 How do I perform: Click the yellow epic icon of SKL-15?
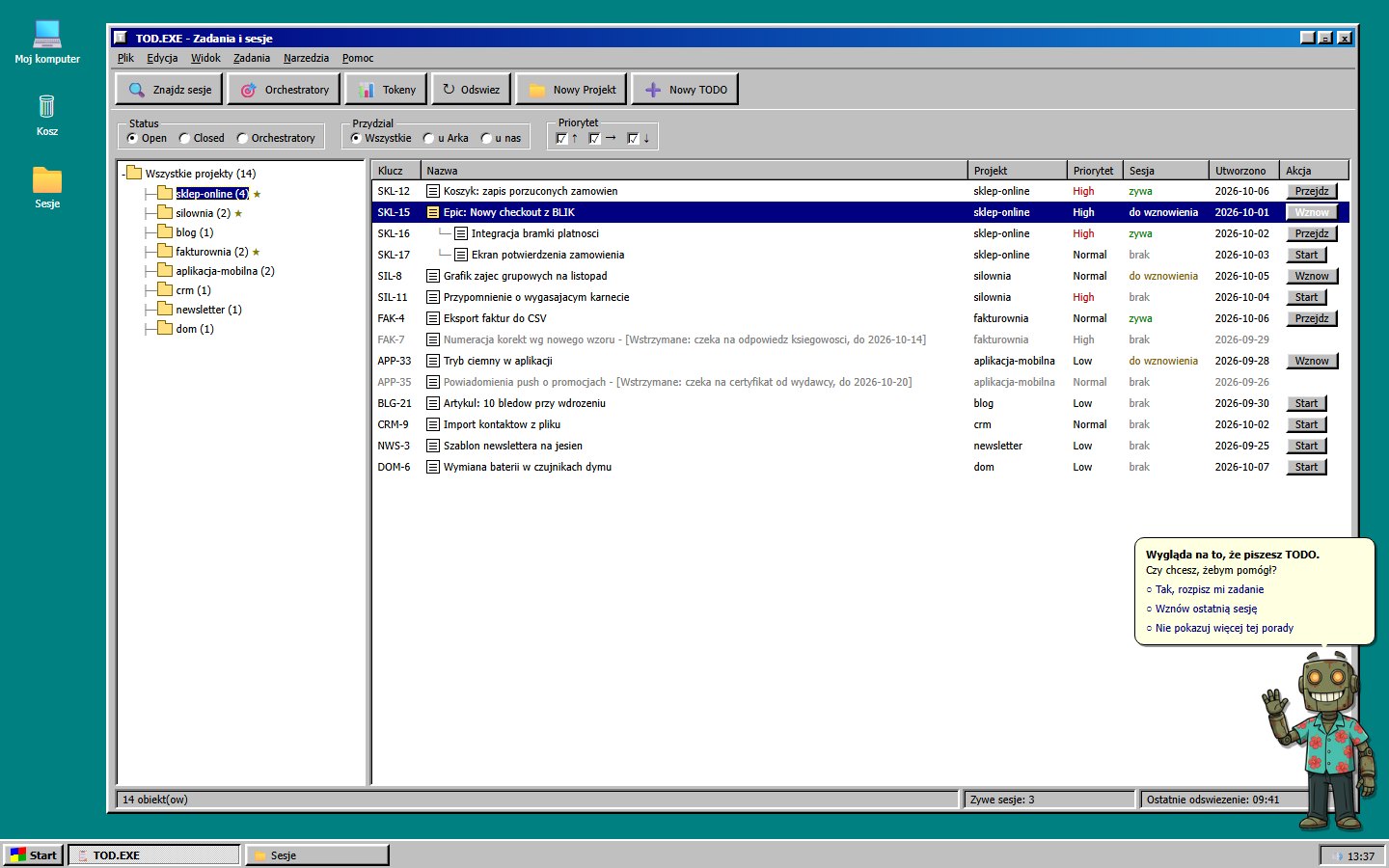433,212
